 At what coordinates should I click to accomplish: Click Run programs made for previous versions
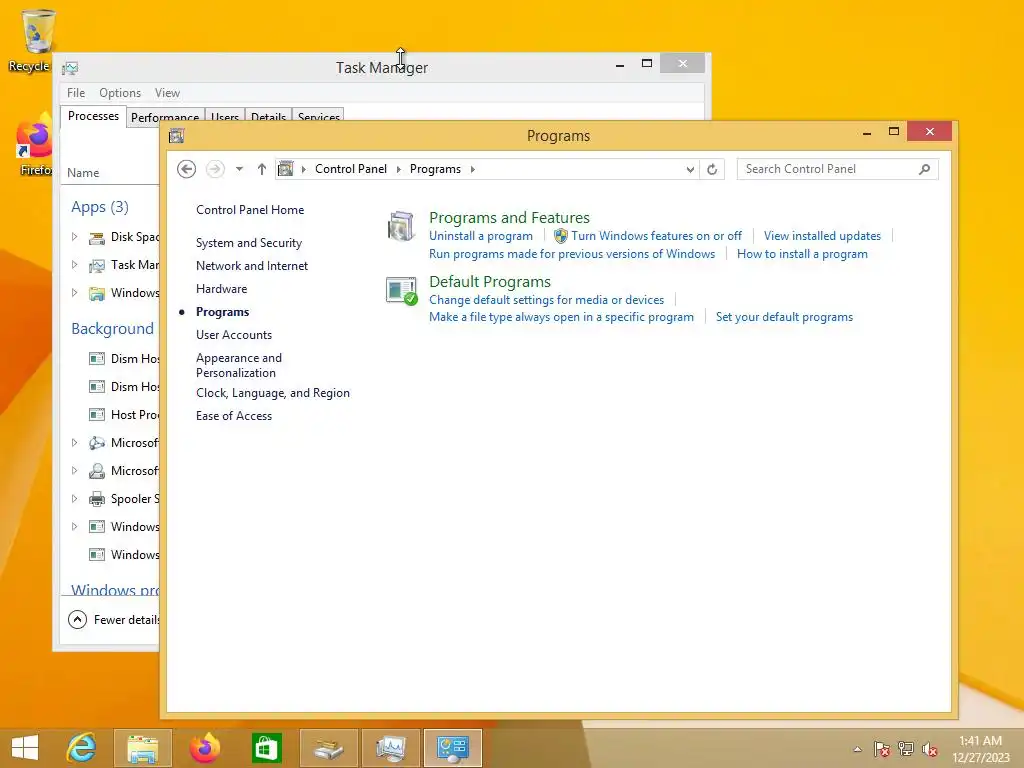tap(572, 254)
